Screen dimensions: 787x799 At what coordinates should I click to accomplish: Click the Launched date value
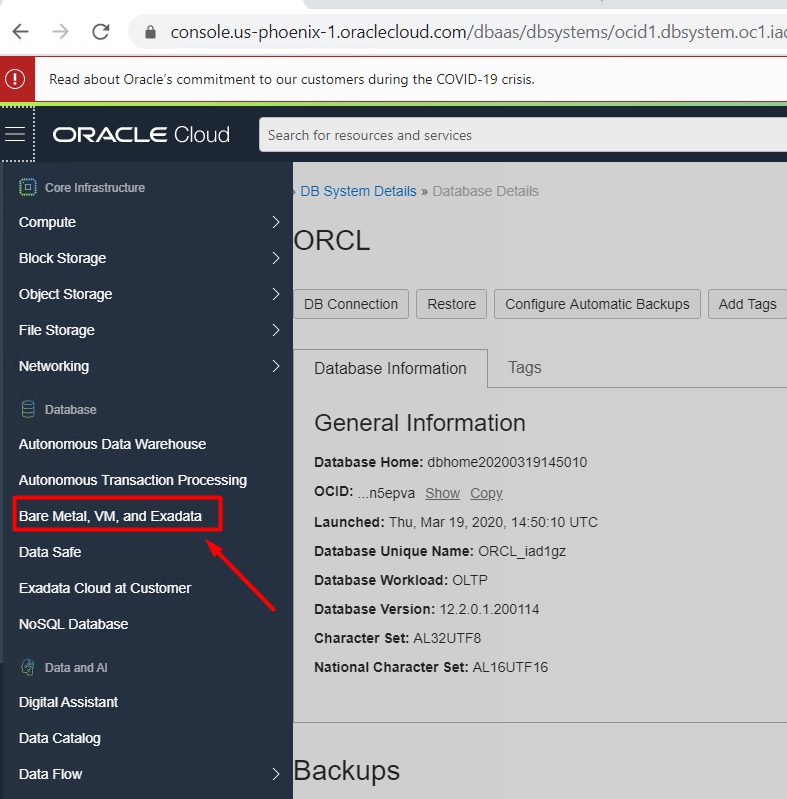click(493, 522)
